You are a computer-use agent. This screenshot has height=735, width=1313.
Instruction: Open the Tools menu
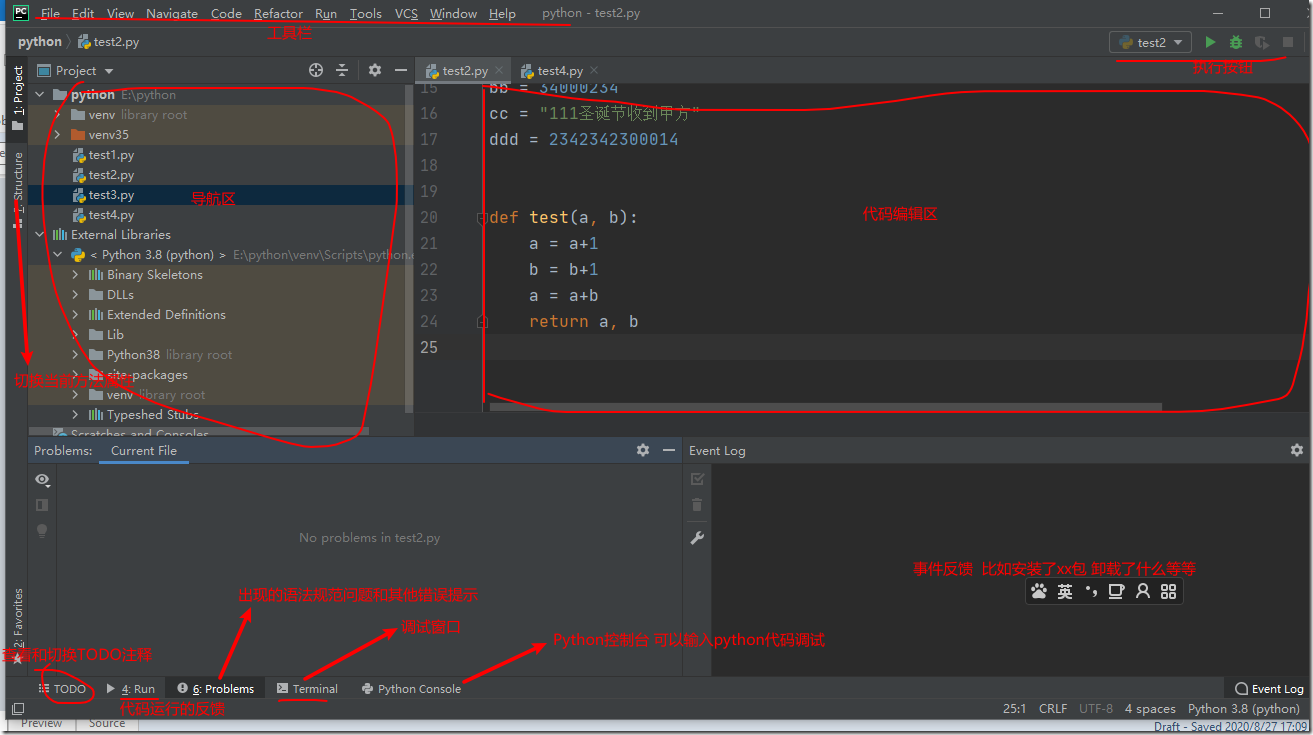(x=366, y=13)
